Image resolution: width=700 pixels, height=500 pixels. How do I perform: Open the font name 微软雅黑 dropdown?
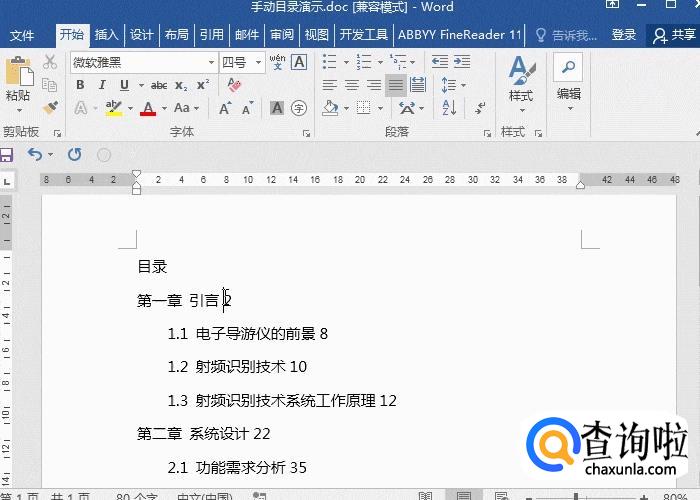pyautogui.click(x=211, y=62)
